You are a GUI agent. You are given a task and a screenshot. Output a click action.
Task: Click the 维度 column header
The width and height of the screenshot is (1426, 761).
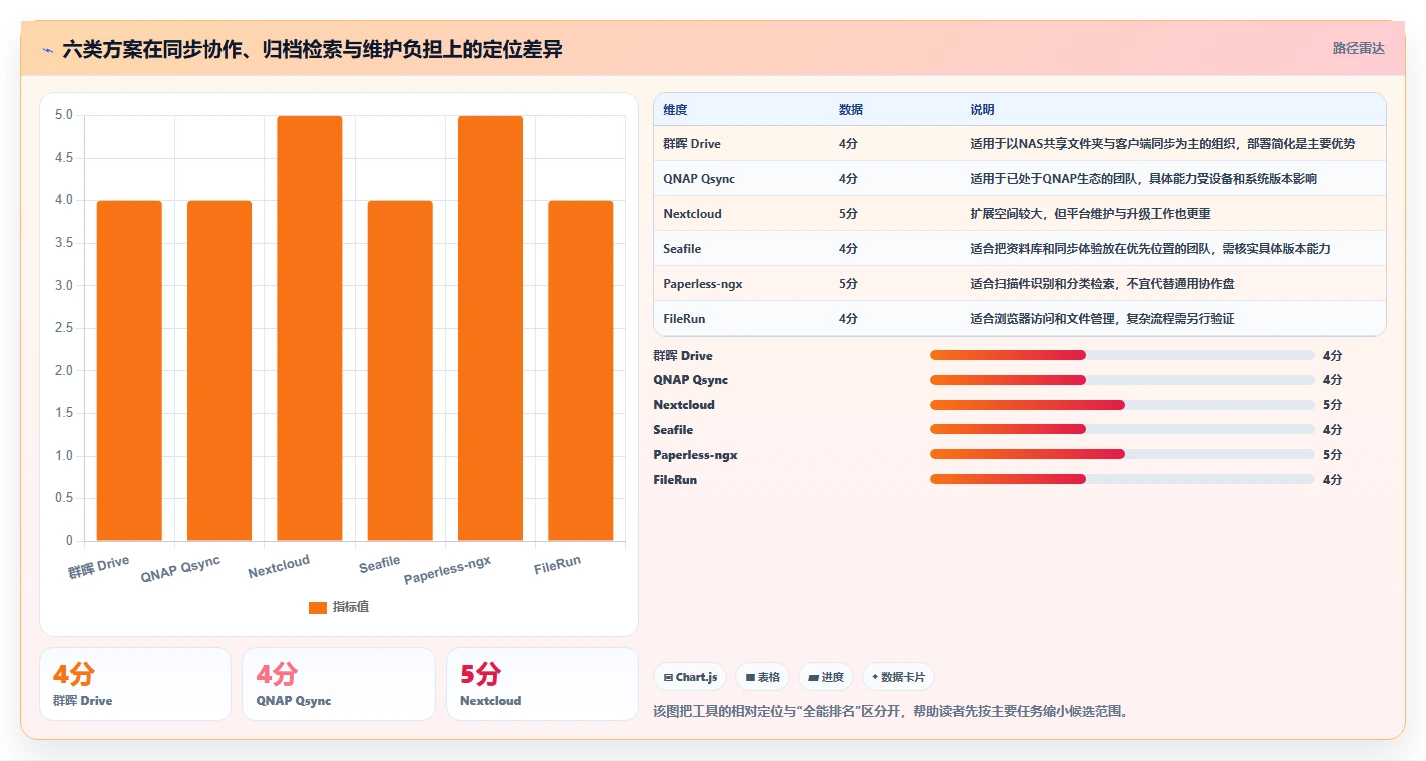coord(675,110)
